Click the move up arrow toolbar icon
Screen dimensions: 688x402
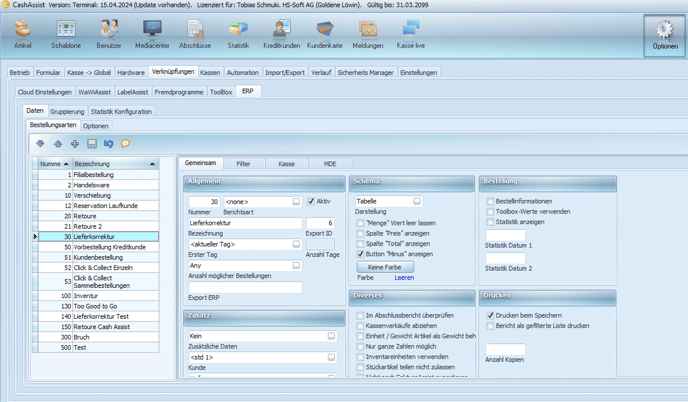(x=57, y=144)
